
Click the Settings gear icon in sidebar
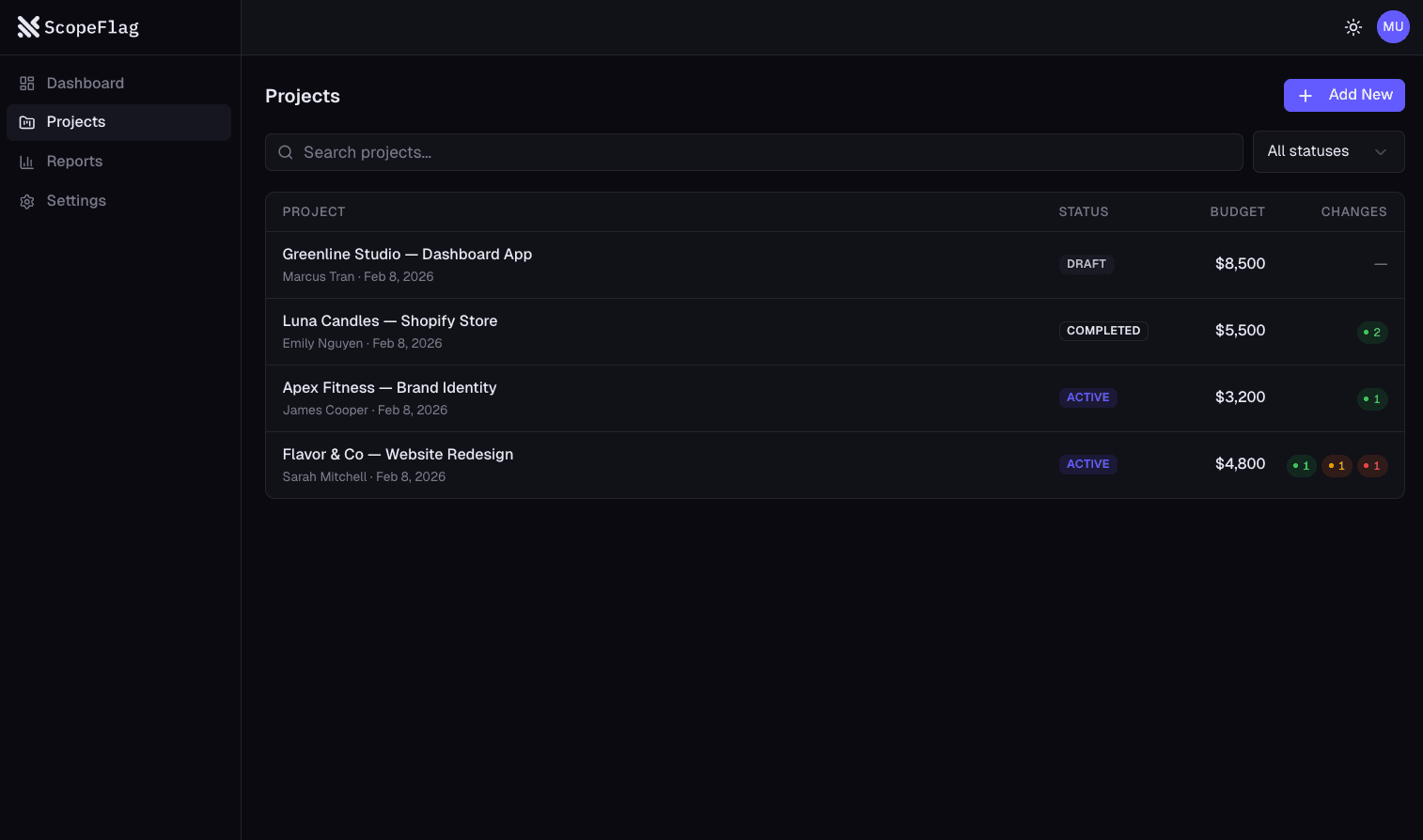[27, 201]
